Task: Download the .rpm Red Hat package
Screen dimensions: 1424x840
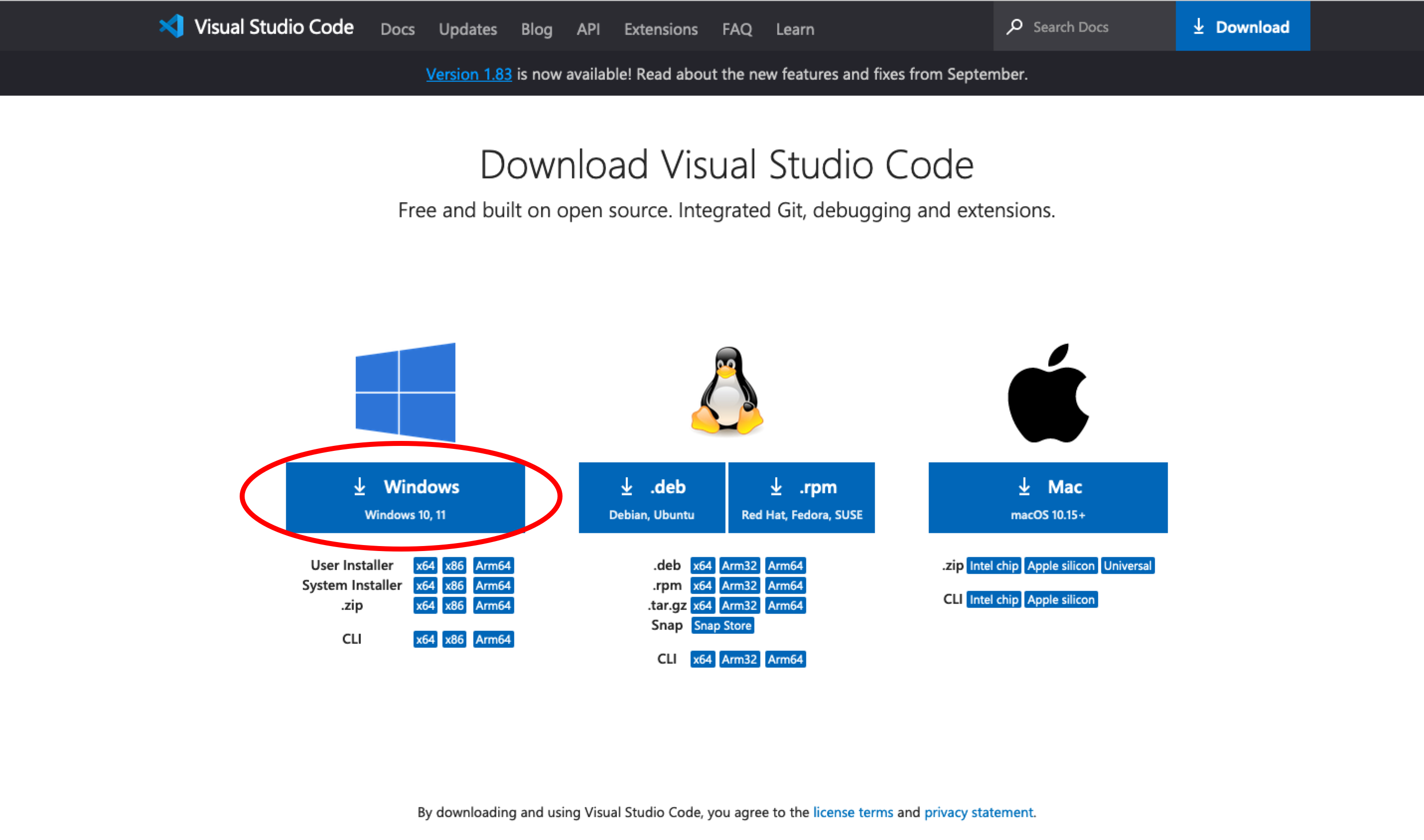Action: pyautogui.click(x=801, y=498)
